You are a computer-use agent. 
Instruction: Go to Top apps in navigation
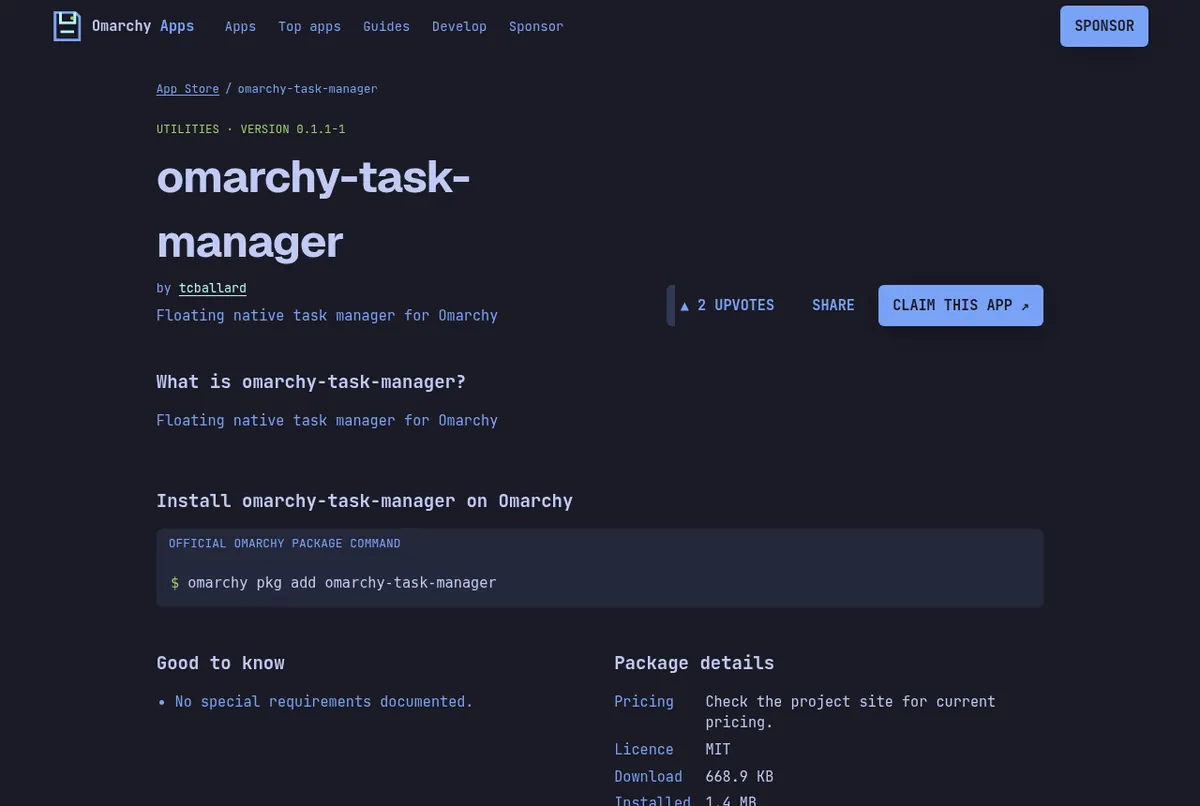pos(309,26)
